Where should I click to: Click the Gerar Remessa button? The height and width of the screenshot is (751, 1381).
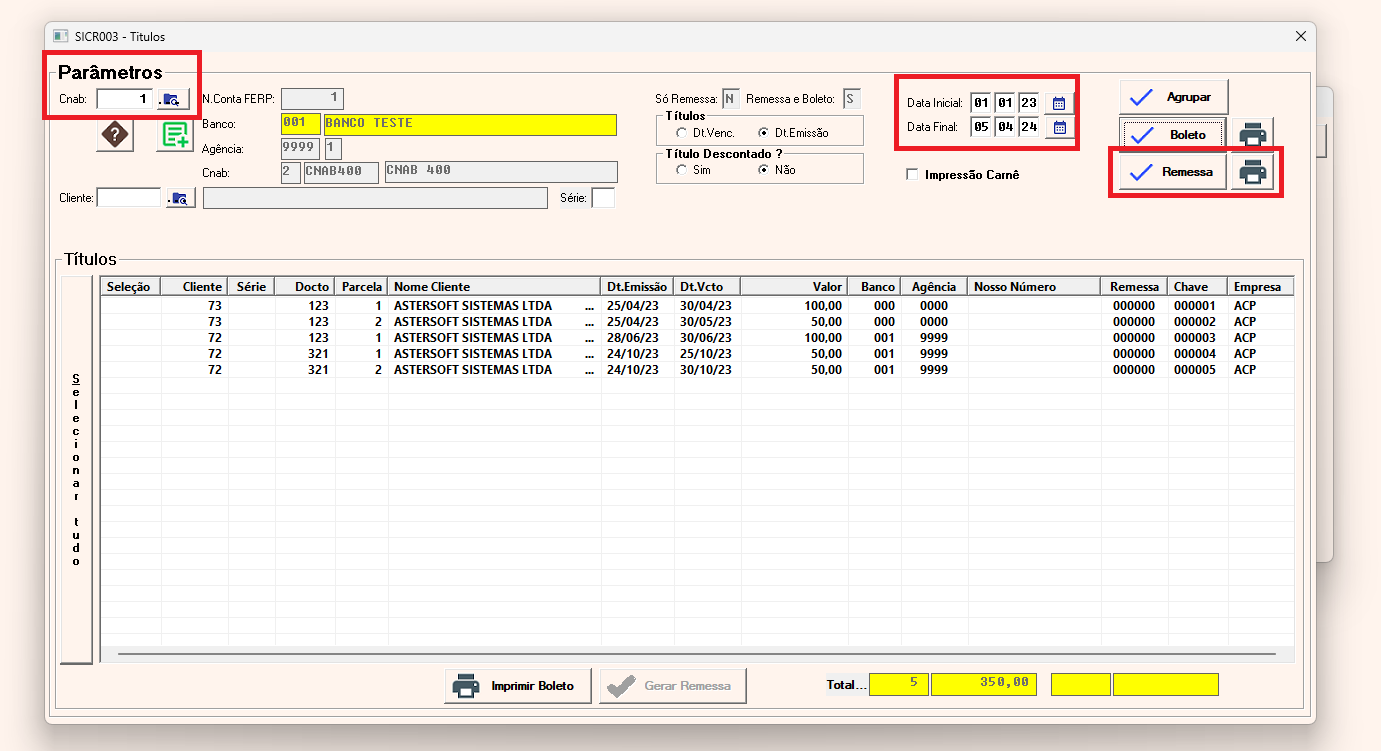click(x=673, y=686)
